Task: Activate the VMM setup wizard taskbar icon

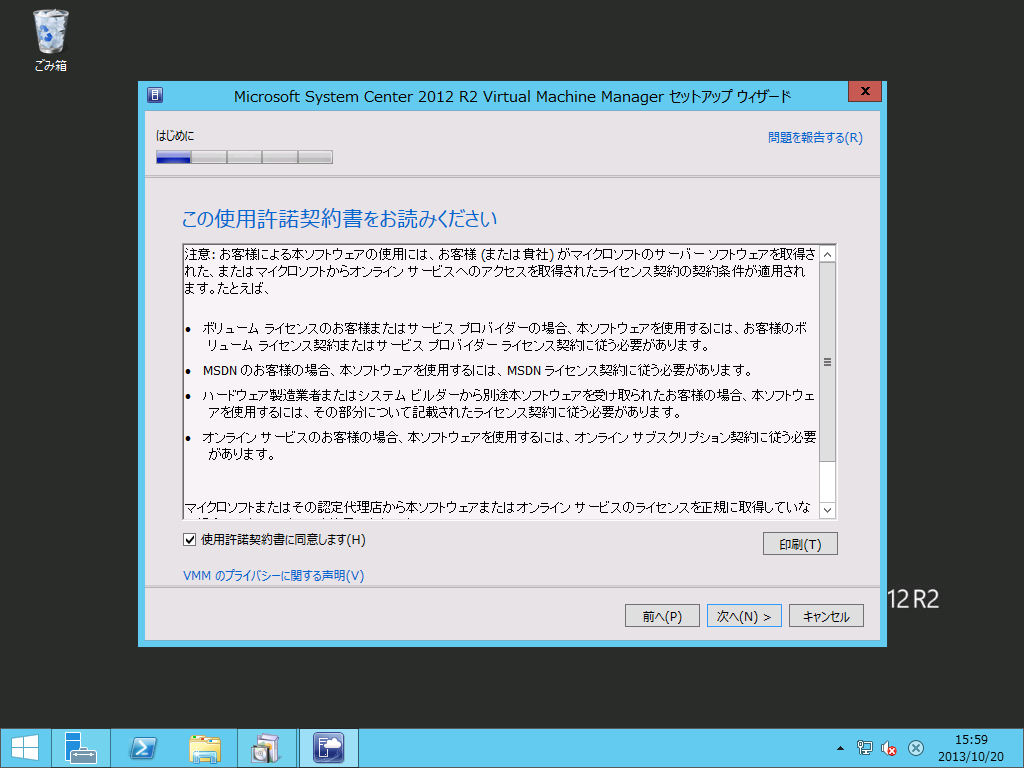Action: 328,748
